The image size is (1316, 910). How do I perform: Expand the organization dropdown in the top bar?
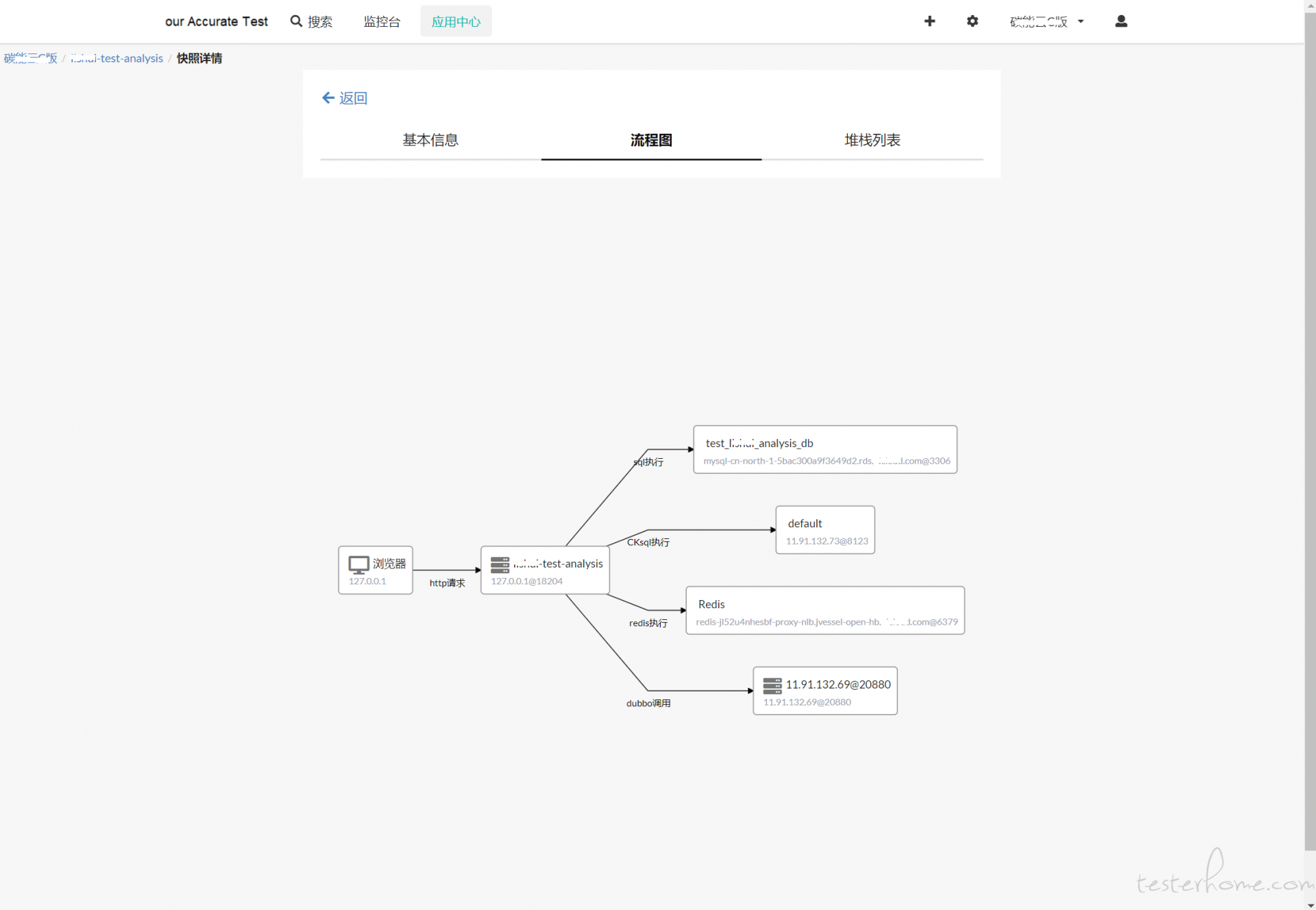pyautogui.click(x=1047, y=21)
